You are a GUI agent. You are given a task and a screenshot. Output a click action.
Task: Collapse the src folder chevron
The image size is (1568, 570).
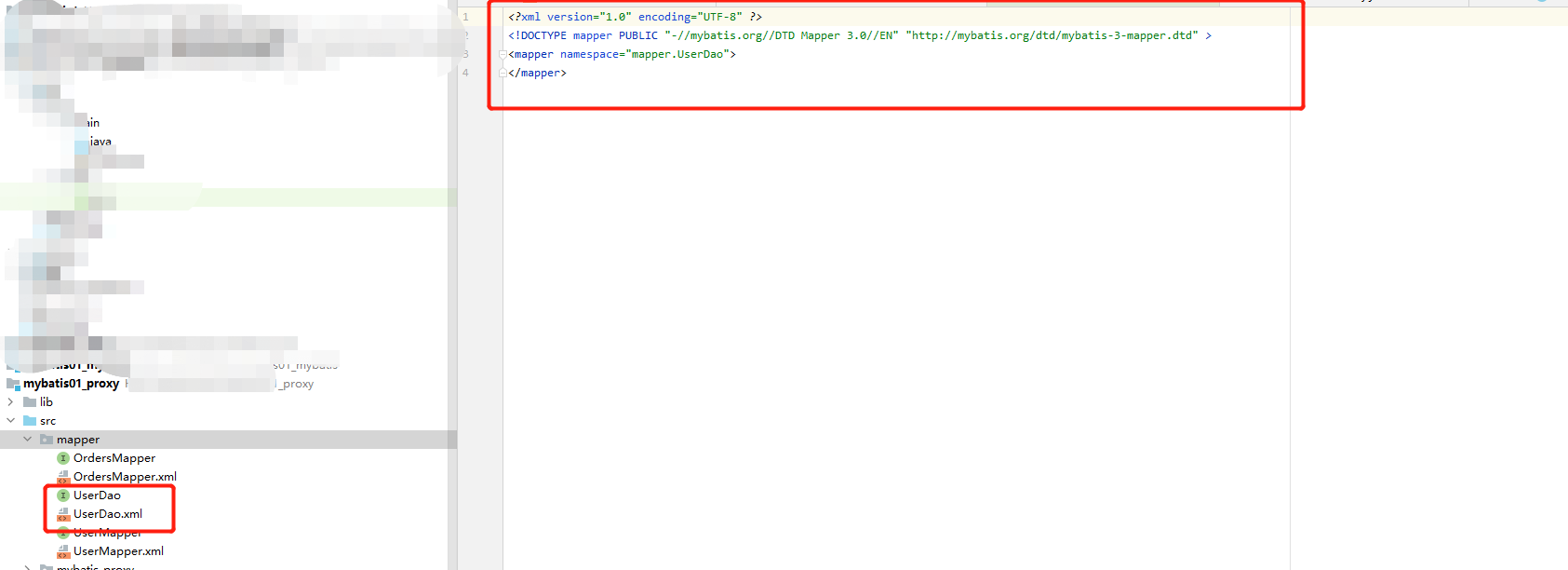tap(10, 421)
